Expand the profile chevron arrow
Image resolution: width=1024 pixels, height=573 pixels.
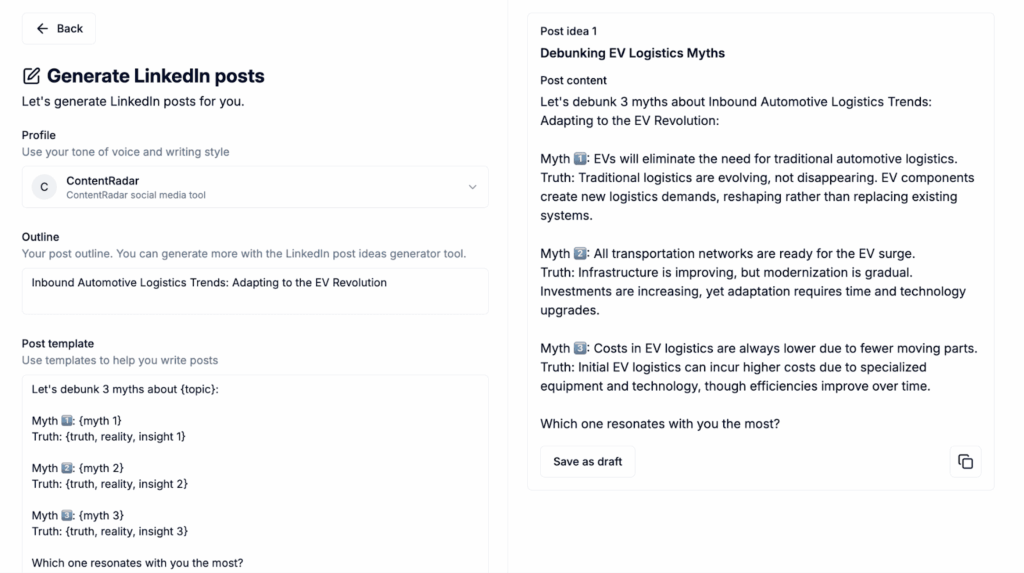click(x=473, y=187)
